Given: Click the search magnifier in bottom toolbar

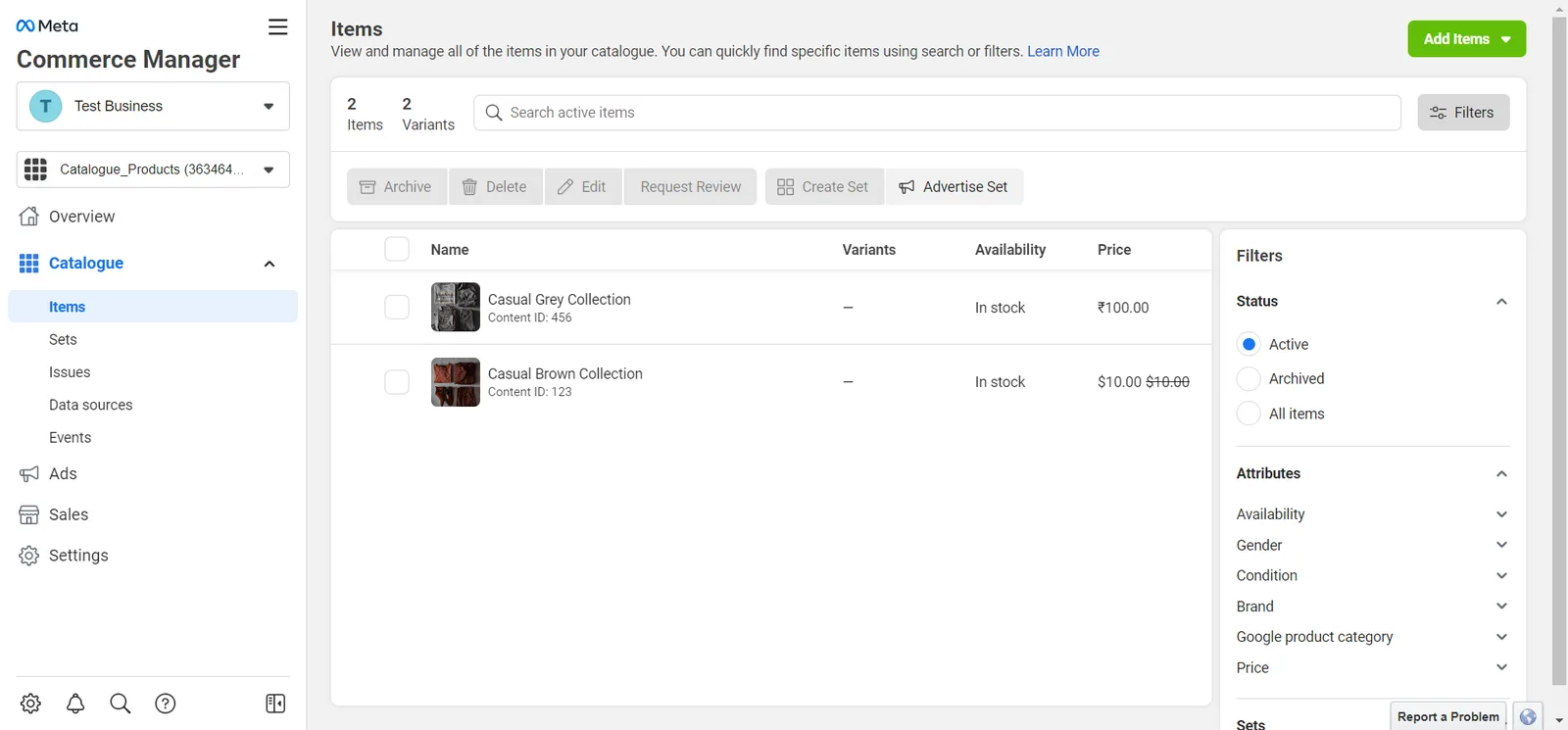Looking at the screenshot, I should (x=121, y=704).
